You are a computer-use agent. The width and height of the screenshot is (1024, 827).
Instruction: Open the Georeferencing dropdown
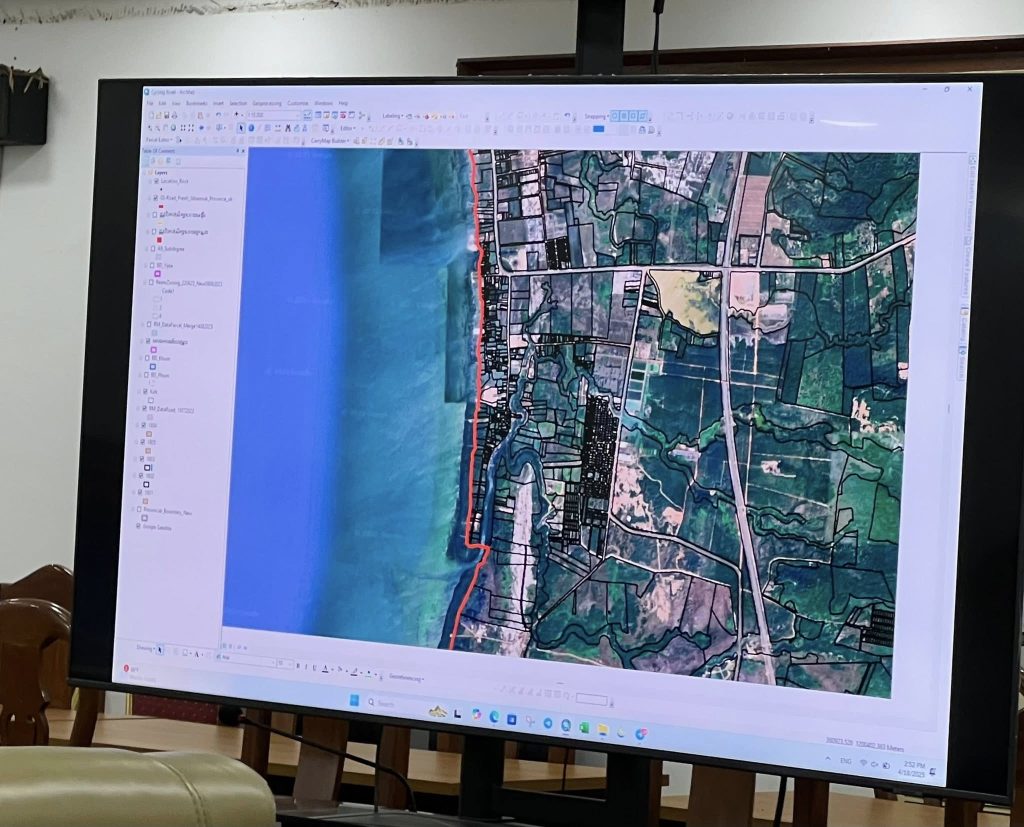click(406, 677)
